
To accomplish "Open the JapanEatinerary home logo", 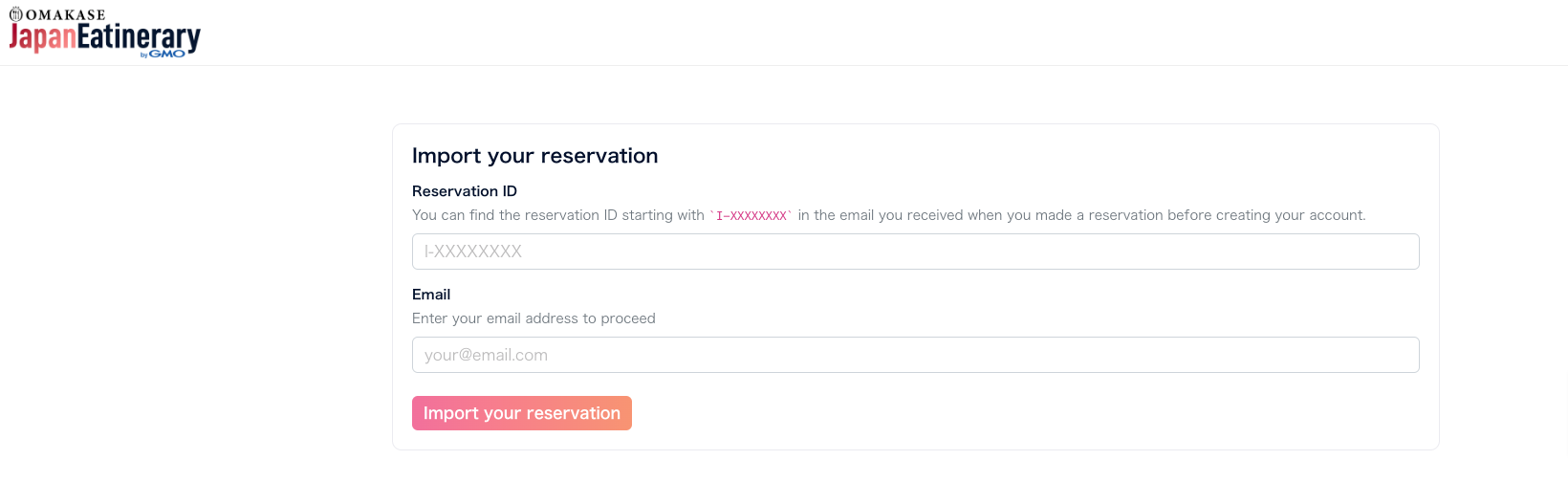I will click(x=104, y=33).
